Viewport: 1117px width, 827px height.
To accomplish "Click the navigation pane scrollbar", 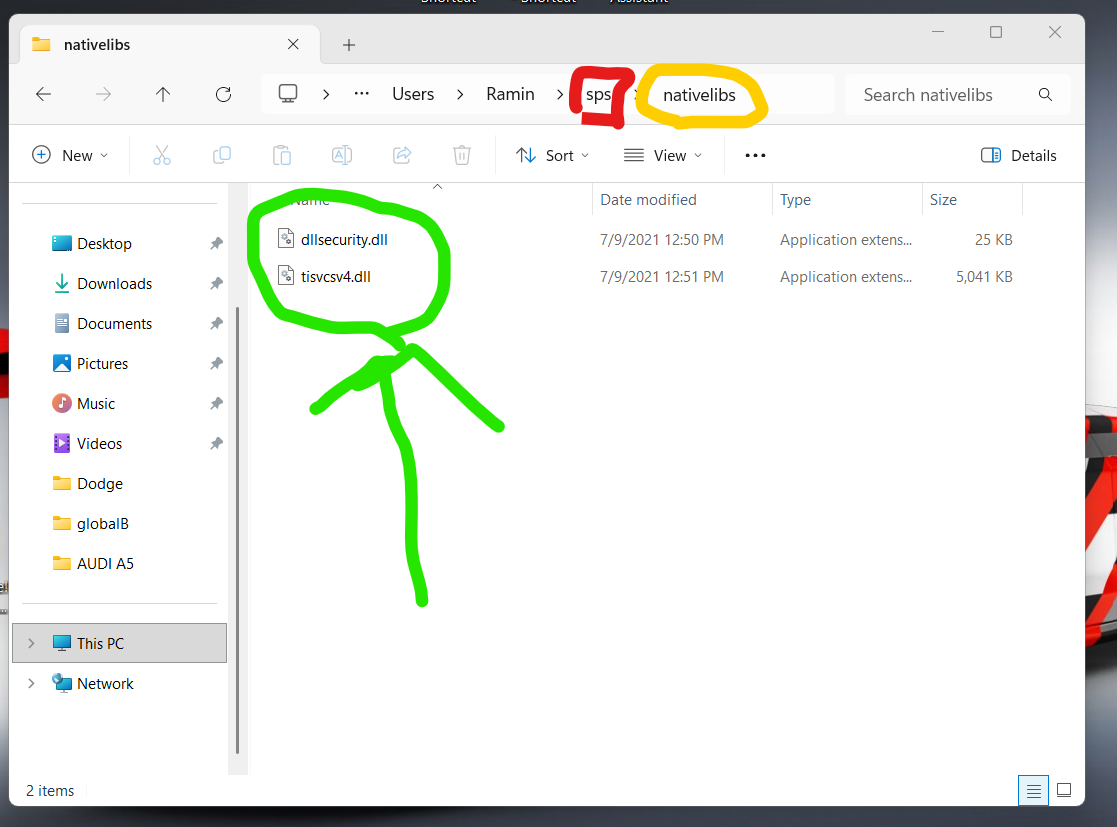I will click(x=237, y=530).
